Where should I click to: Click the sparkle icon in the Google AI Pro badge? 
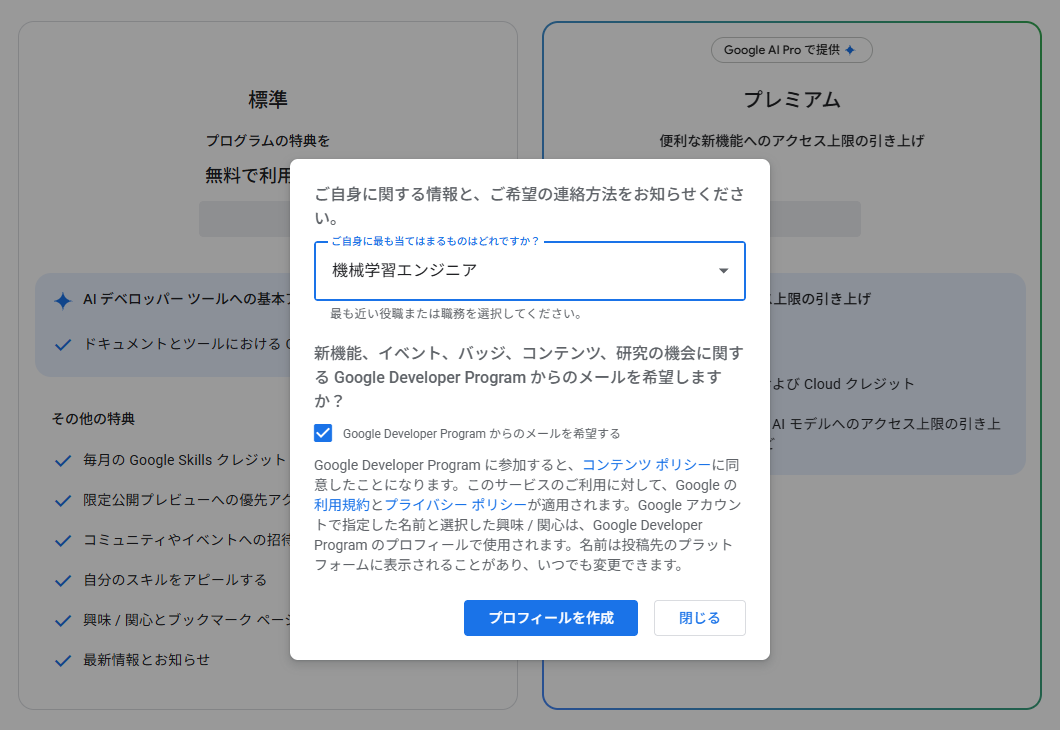850,50
